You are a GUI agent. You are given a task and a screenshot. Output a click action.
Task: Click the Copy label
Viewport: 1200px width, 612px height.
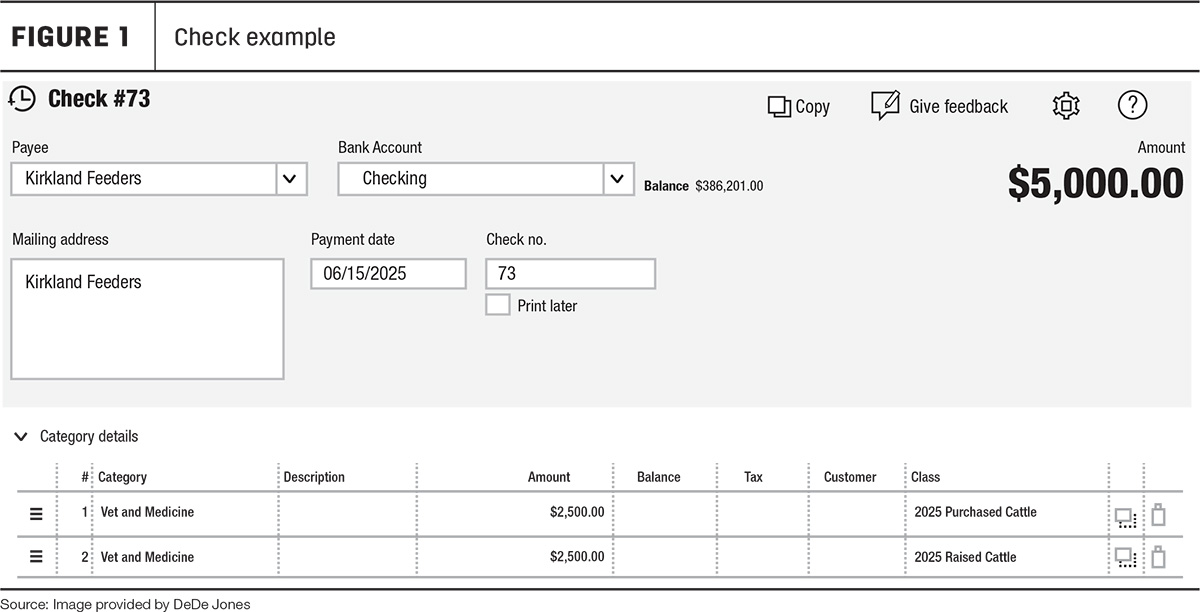coord(813,106)
